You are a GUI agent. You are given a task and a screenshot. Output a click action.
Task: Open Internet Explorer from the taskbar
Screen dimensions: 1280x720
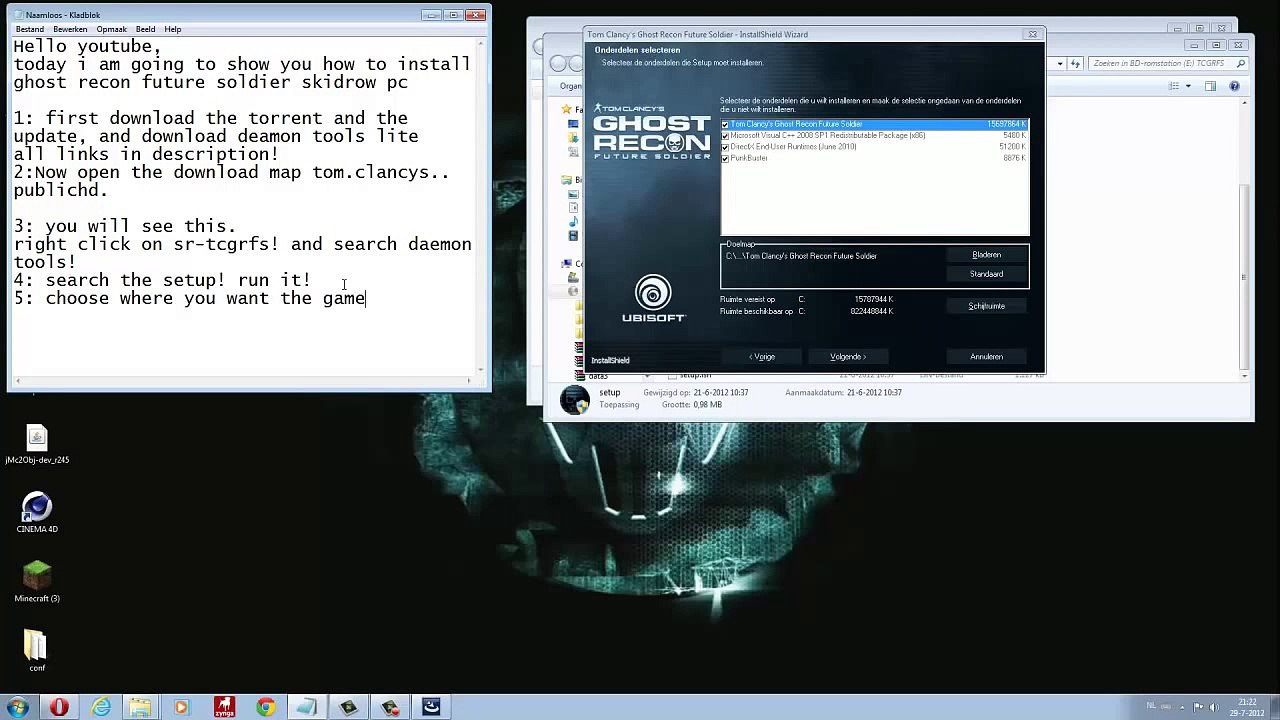click(x=101, y=707)
